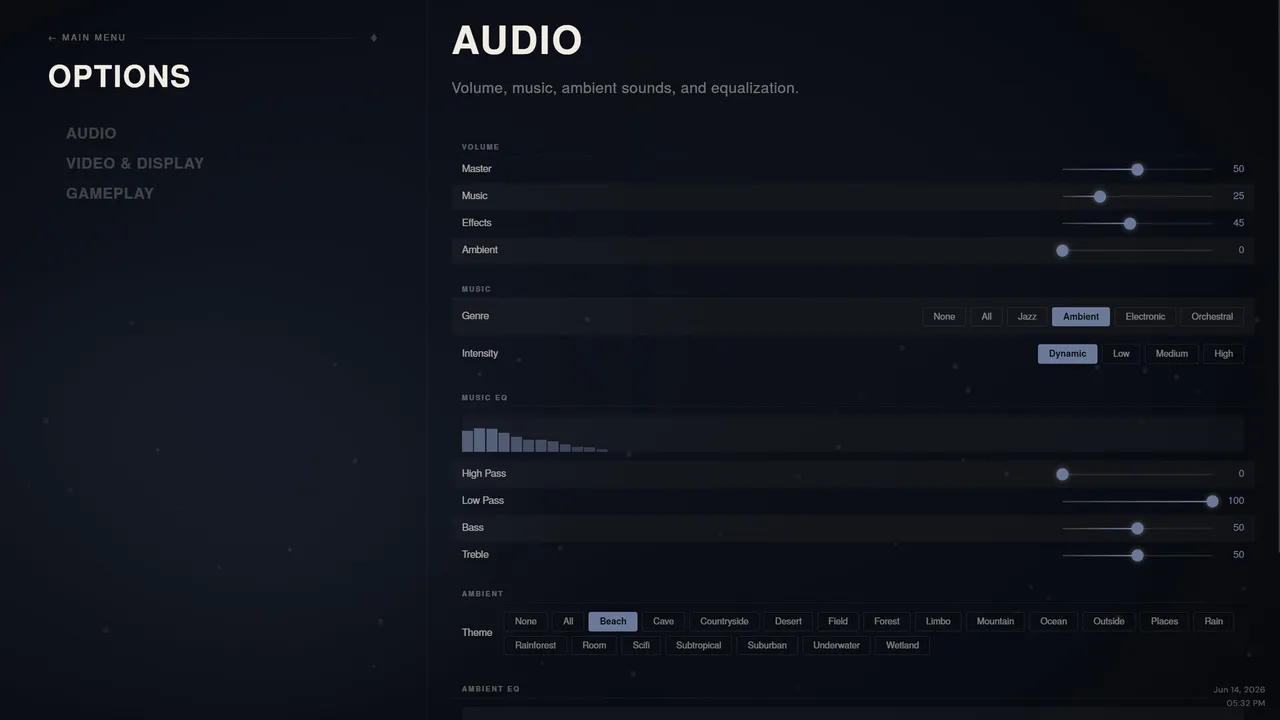Set music intensity to Low
The image size is (1280, 720).
tap(1121, 353)
